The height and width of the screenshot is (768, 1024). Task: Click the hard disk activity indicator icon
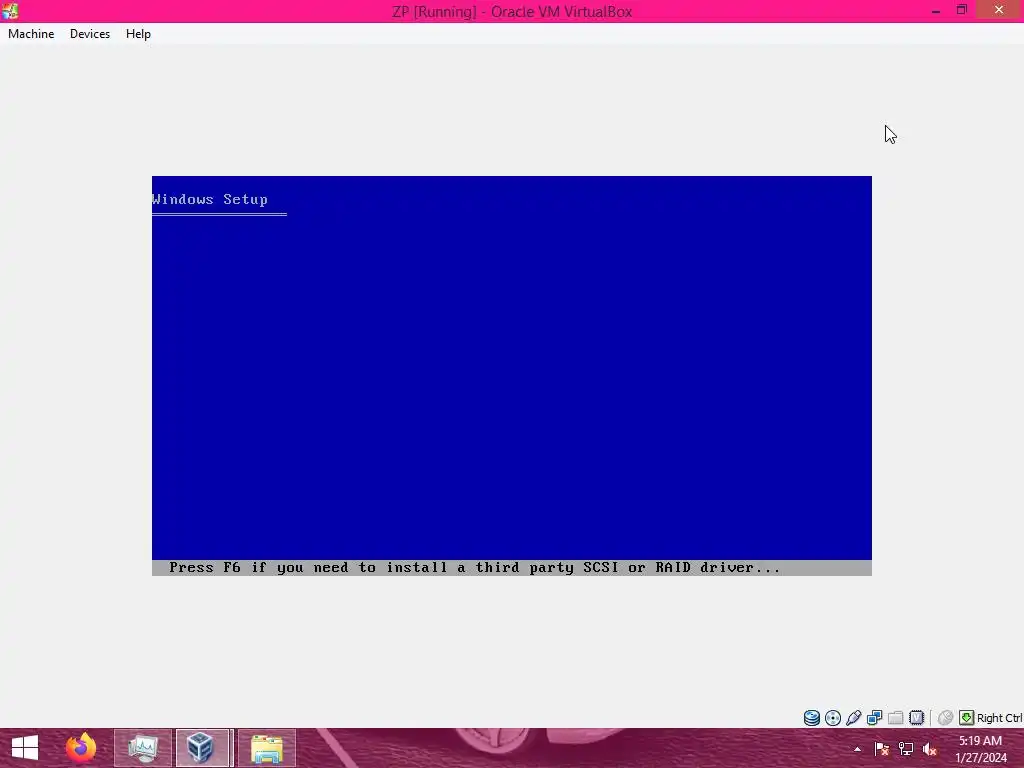[812, 718]
